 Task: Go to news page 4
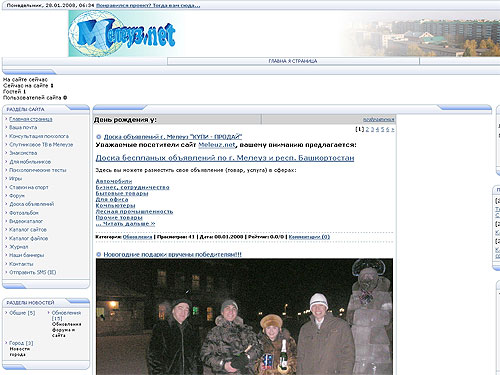click(377, 129)
